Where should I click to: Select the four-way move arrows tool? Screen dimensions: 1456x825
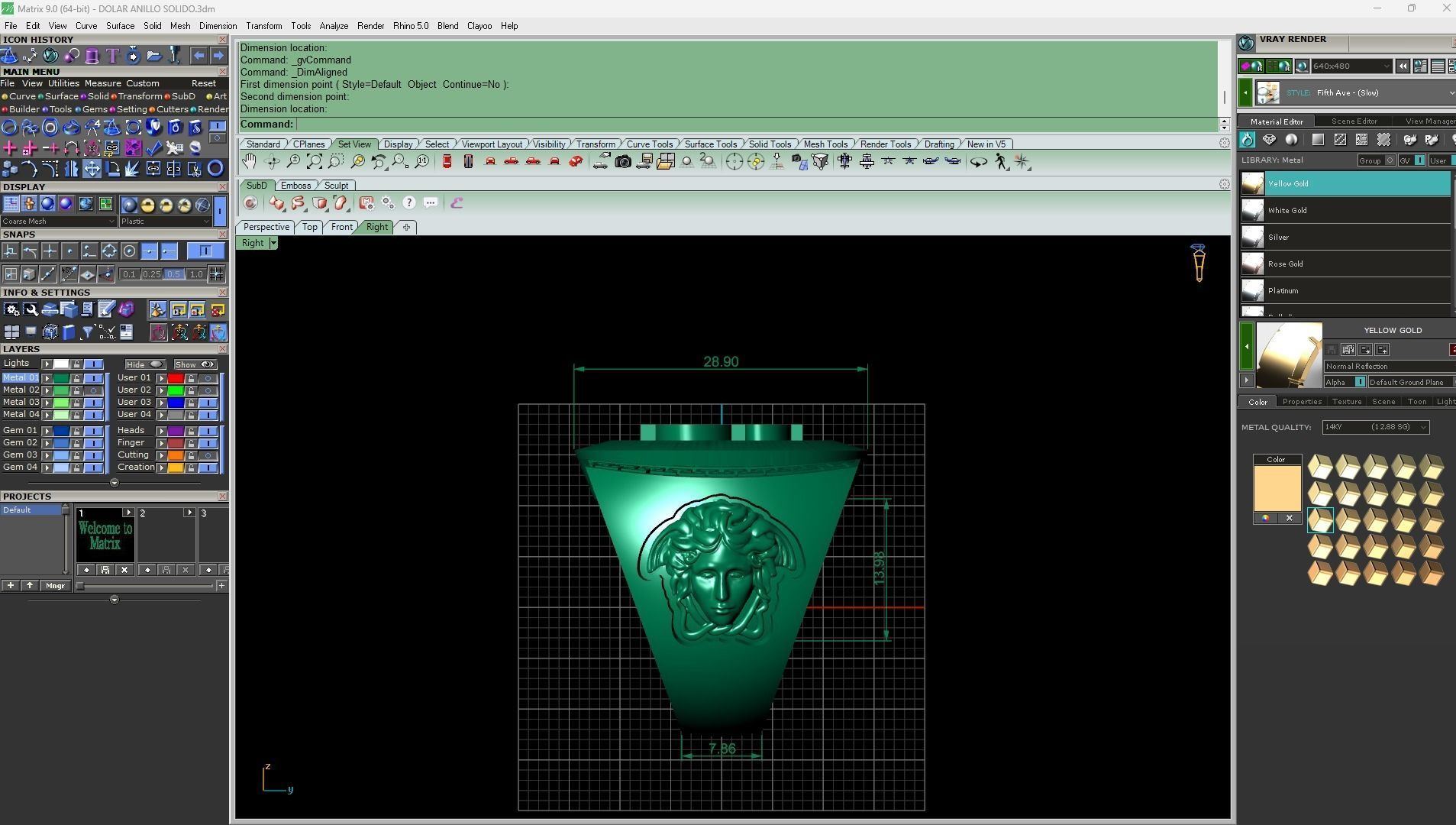(x=92, y=169)
